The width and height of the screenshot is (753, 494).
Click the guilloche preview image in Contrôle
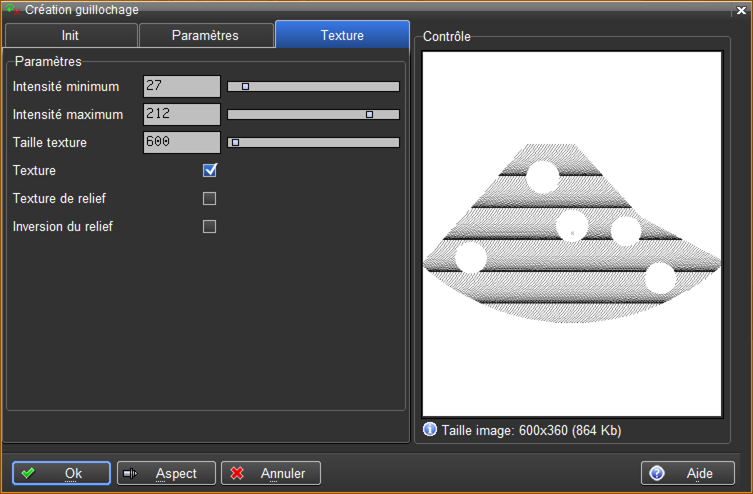point(572,234)
